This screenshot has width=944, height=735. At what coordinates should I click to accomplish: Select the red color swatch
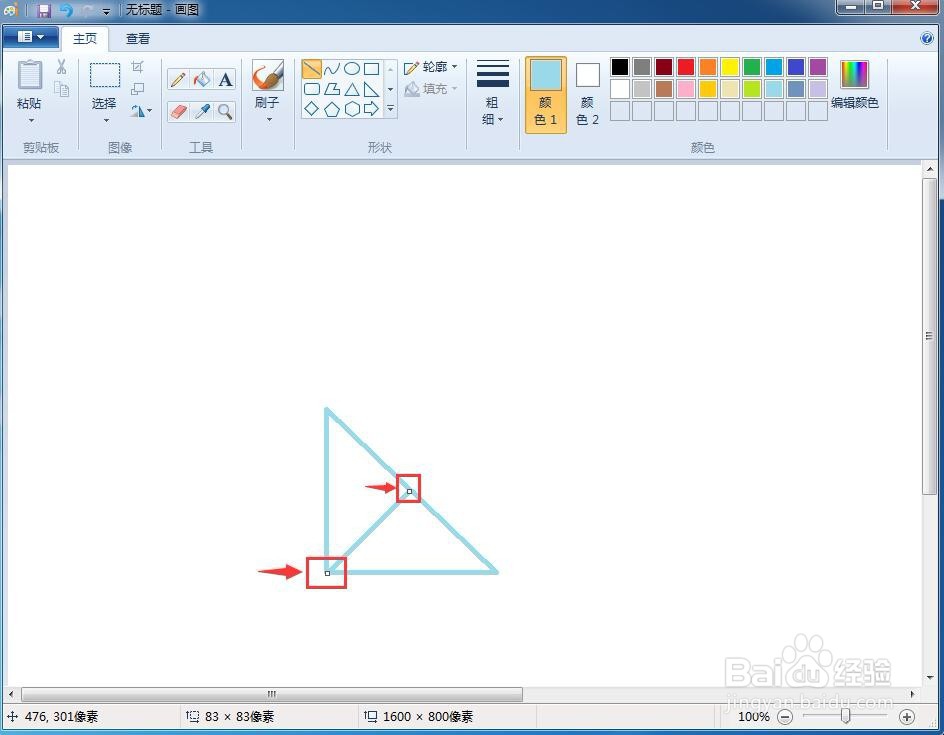pos(684,66)
